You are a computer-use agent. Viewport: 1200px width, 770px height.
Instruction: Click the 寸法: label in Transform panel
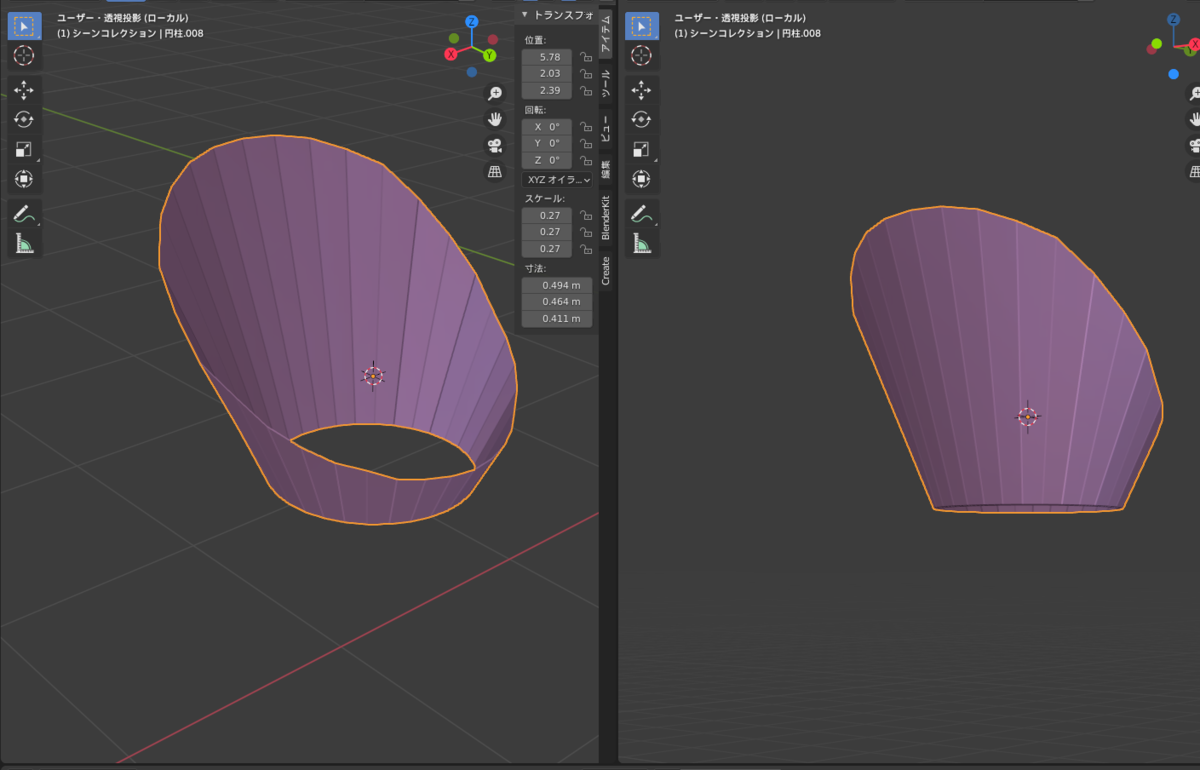point(536,268)
